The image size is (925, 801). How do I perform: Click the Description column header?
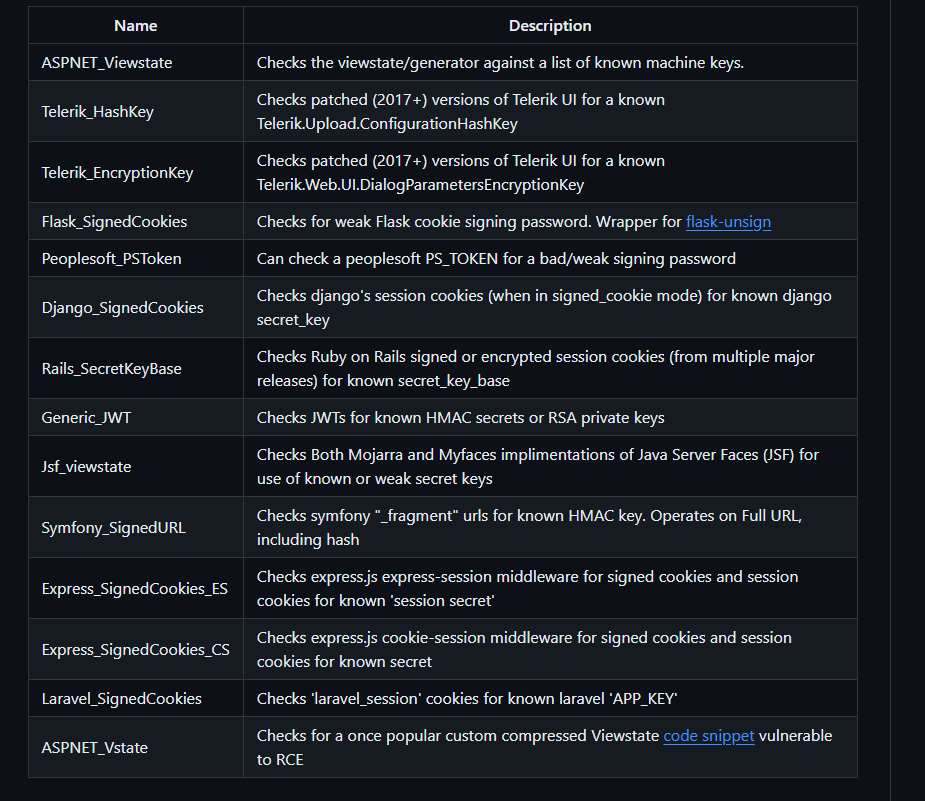coord(550,26)
